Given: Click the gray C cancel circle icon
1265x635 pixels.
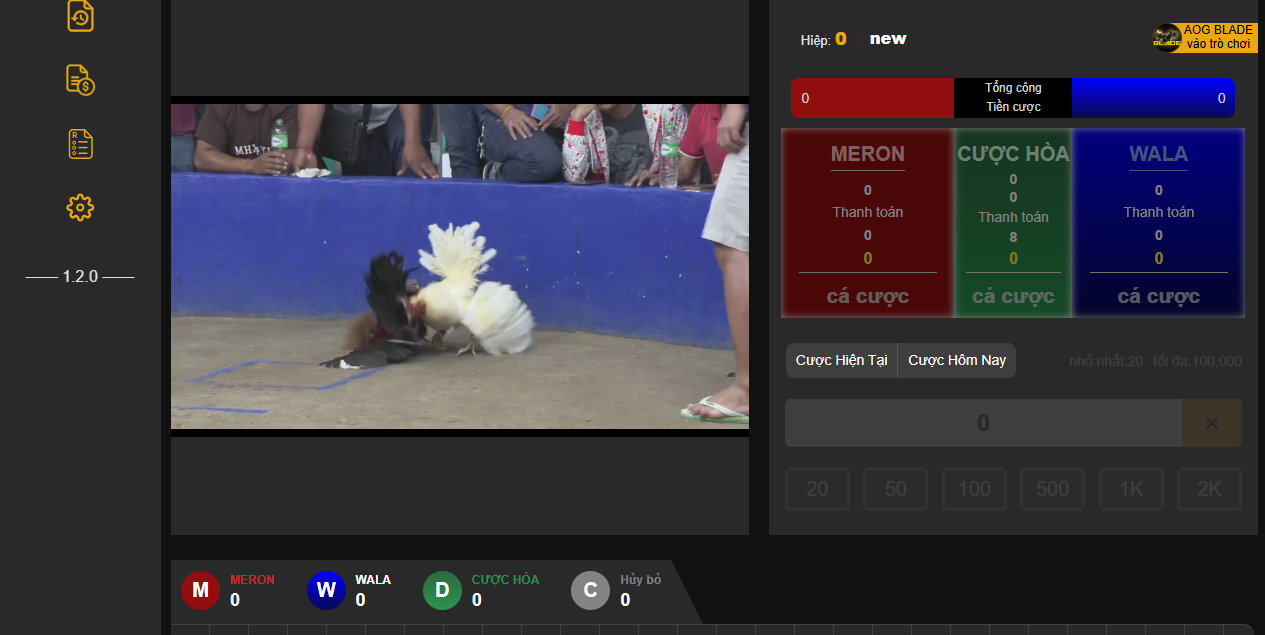Looking at the screenshot, I should coord(590,590).
